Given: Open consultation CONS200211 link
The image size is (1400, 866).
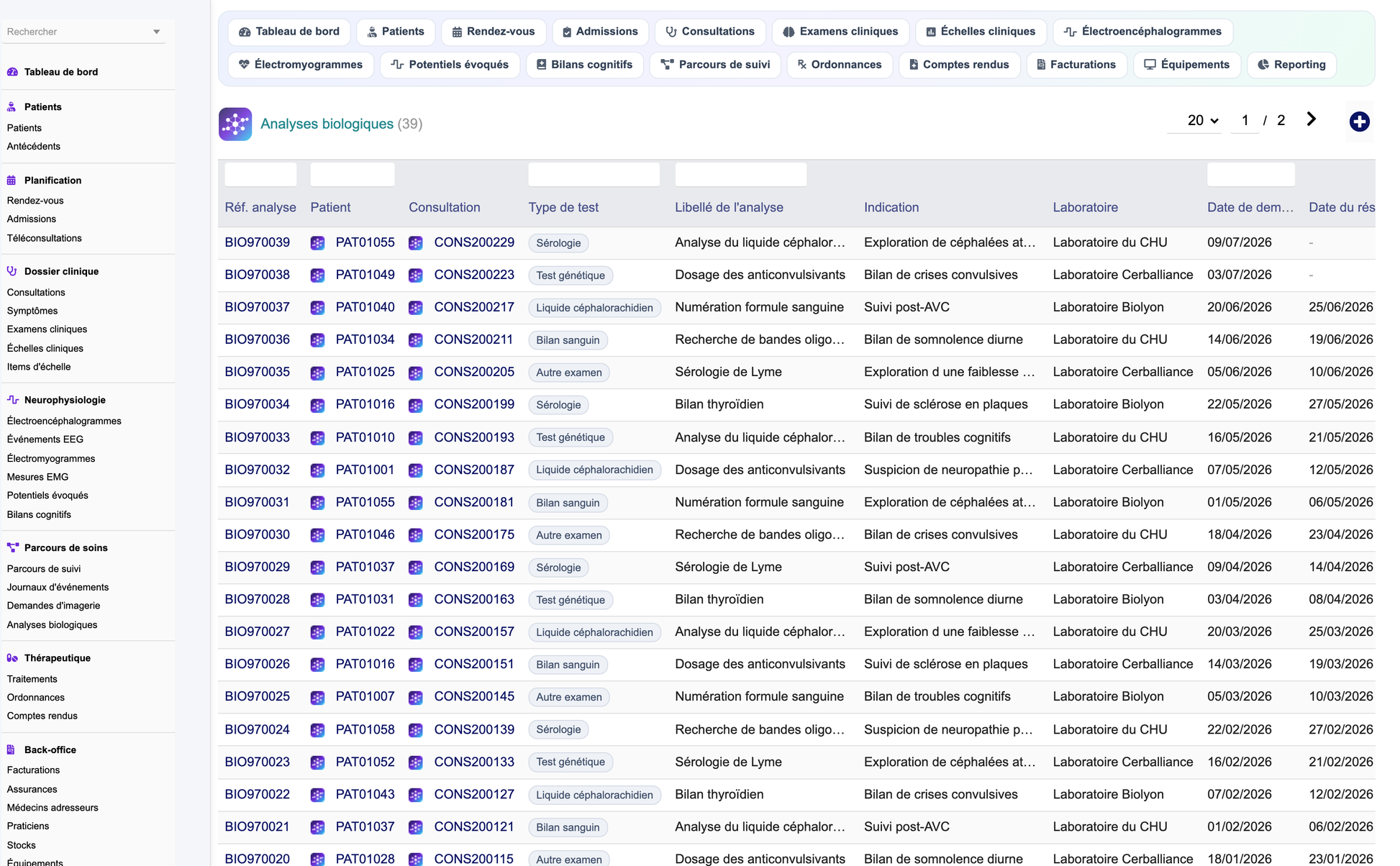Looking at the screenshot, I should [x=474, y=339].
